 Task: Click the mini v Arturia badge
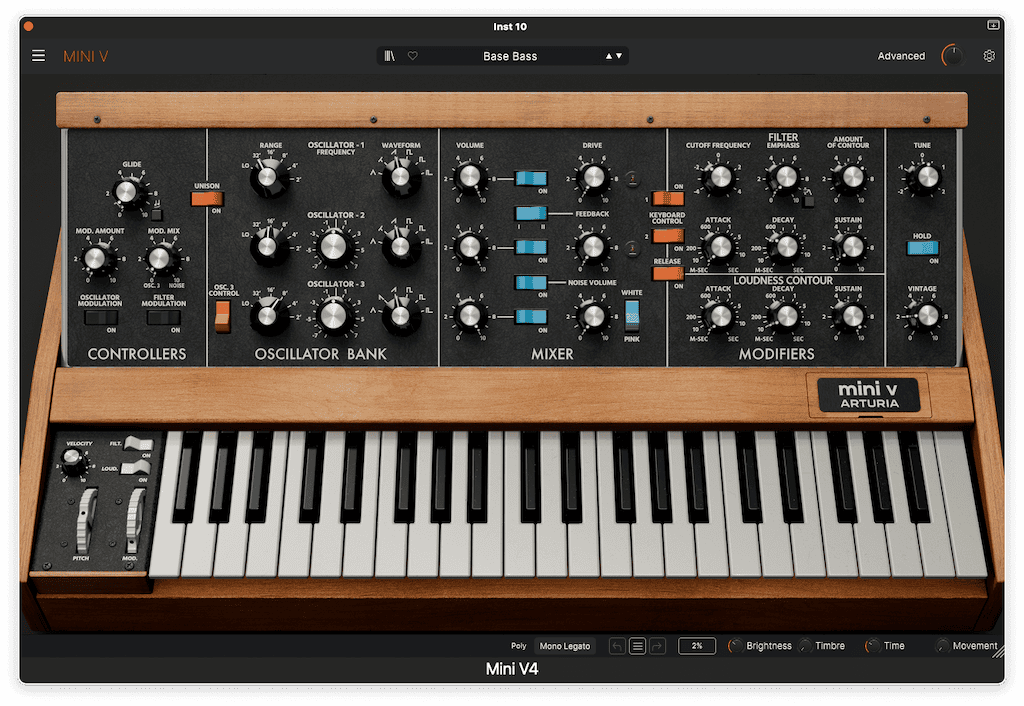(869, 395)
